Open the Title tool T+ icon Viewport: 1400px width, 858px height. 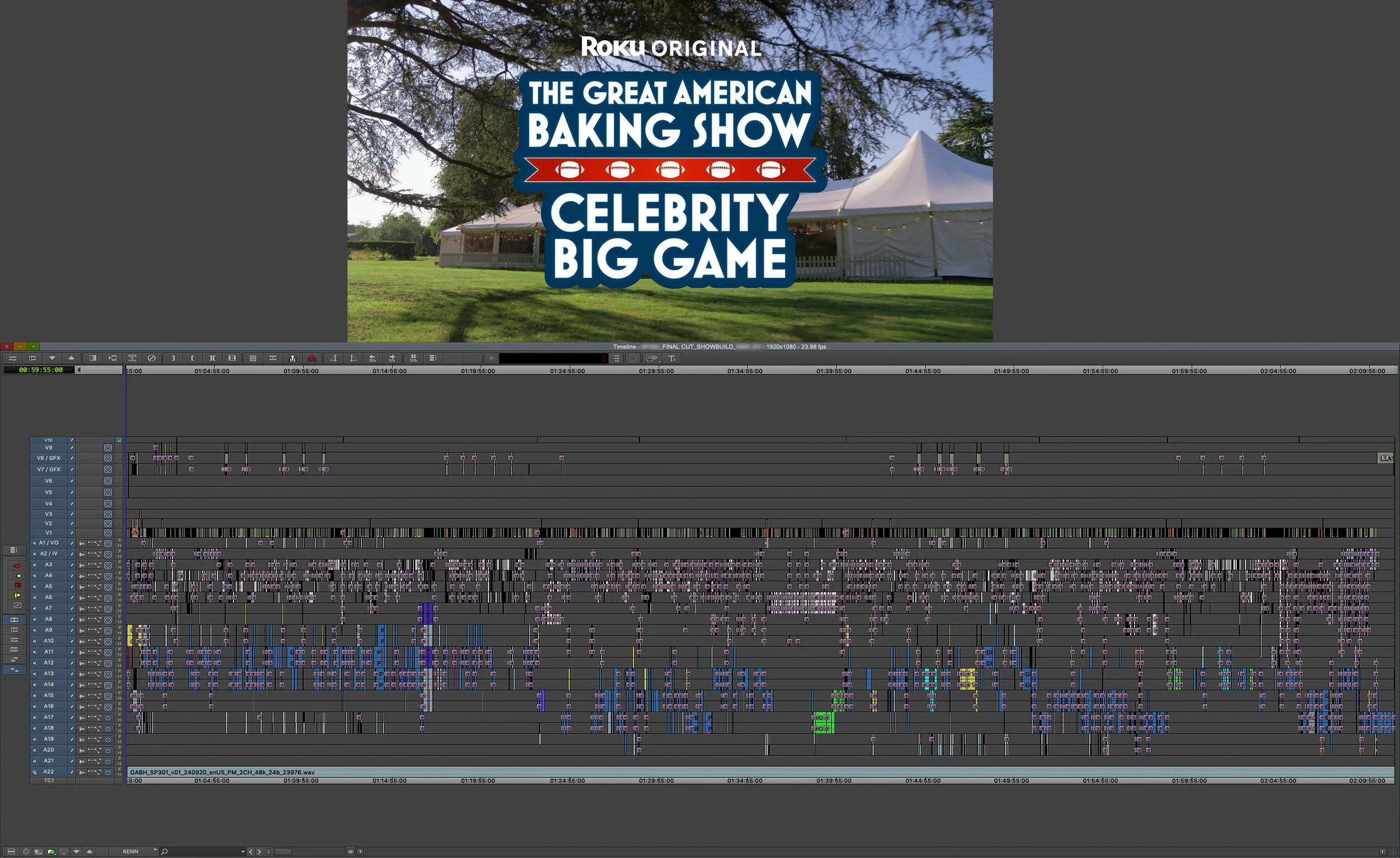671,358
